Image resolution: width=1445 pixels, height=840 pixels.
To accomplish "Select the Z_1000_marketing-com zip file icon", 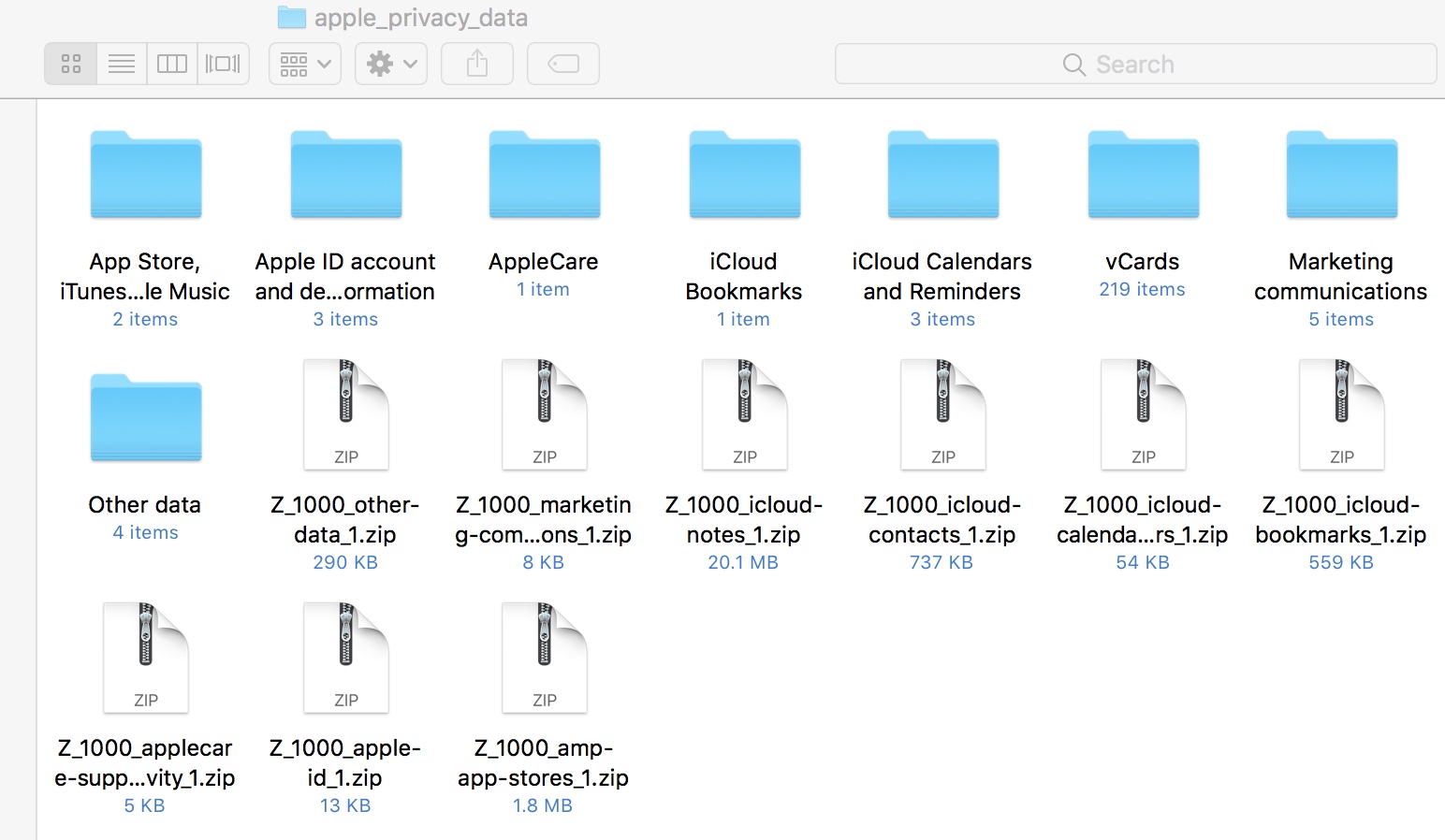I will pos(545,414).
